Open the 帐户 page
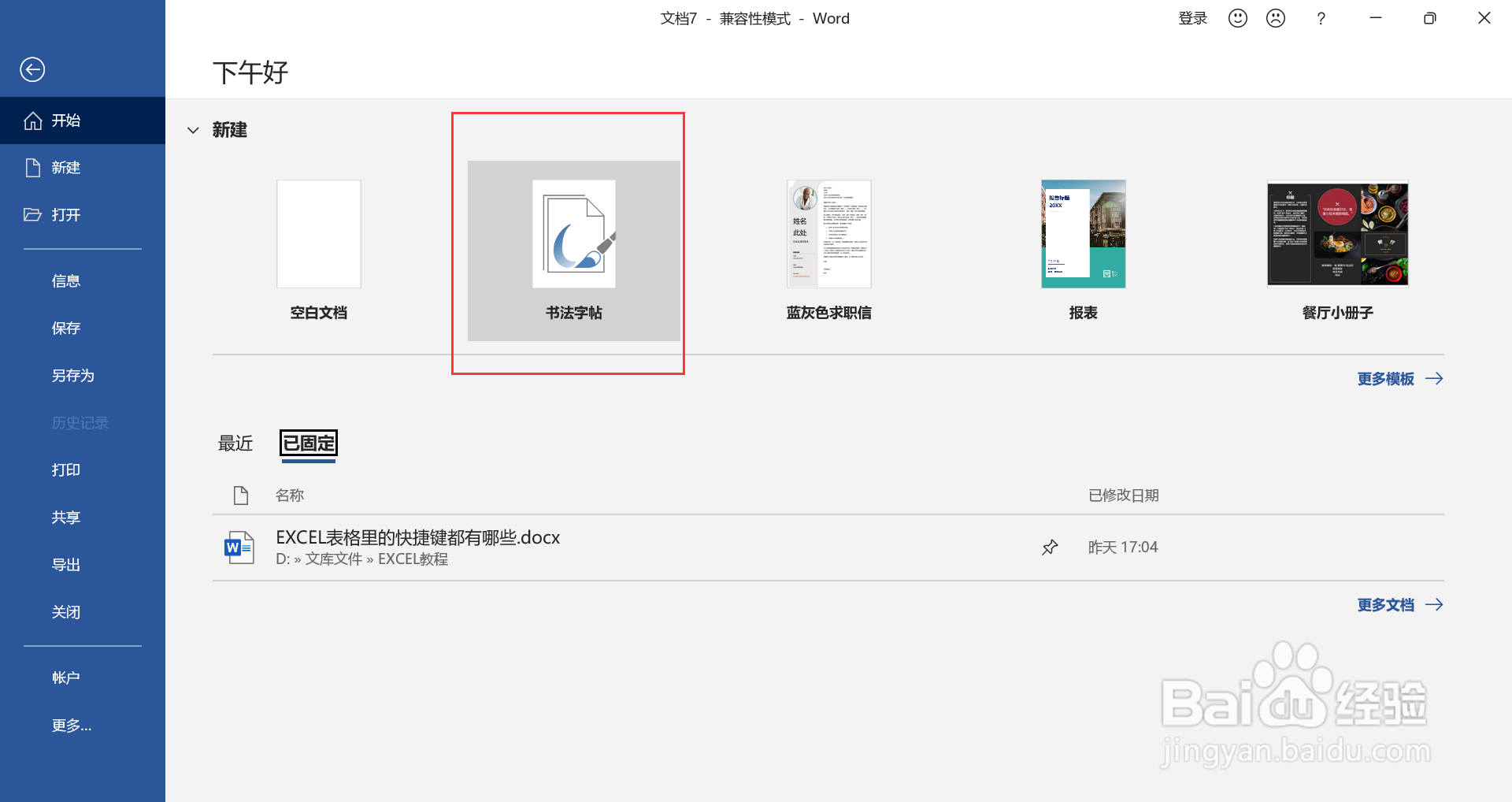This screenshot has height=802, width=1512. [x=83, y=678]
